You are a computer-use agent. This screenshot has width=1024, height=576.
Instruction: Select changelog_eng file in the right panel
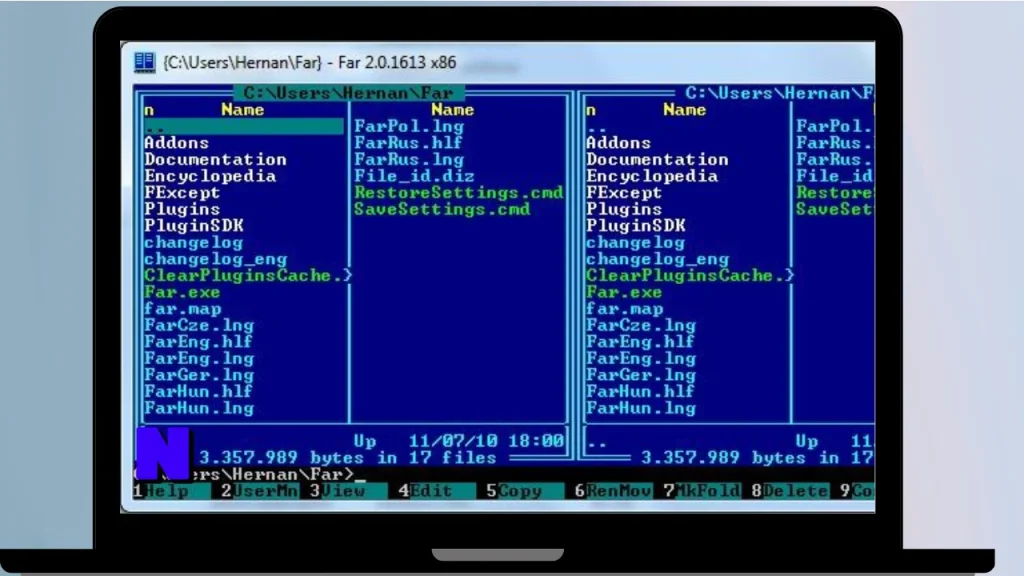657,259
